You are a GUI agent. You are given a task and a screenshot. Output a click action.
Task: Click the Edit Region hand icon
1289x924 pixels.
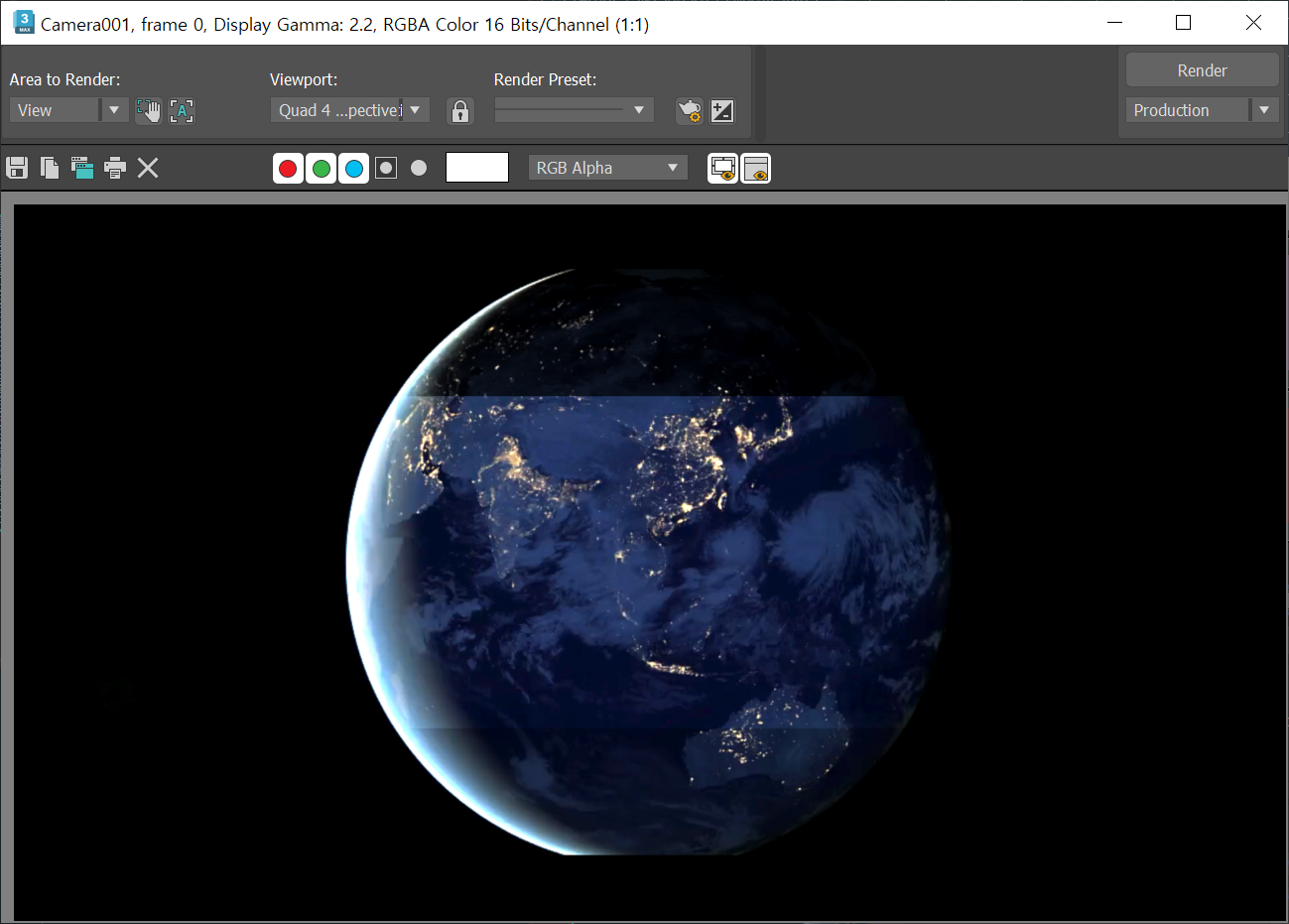(148, 110)
